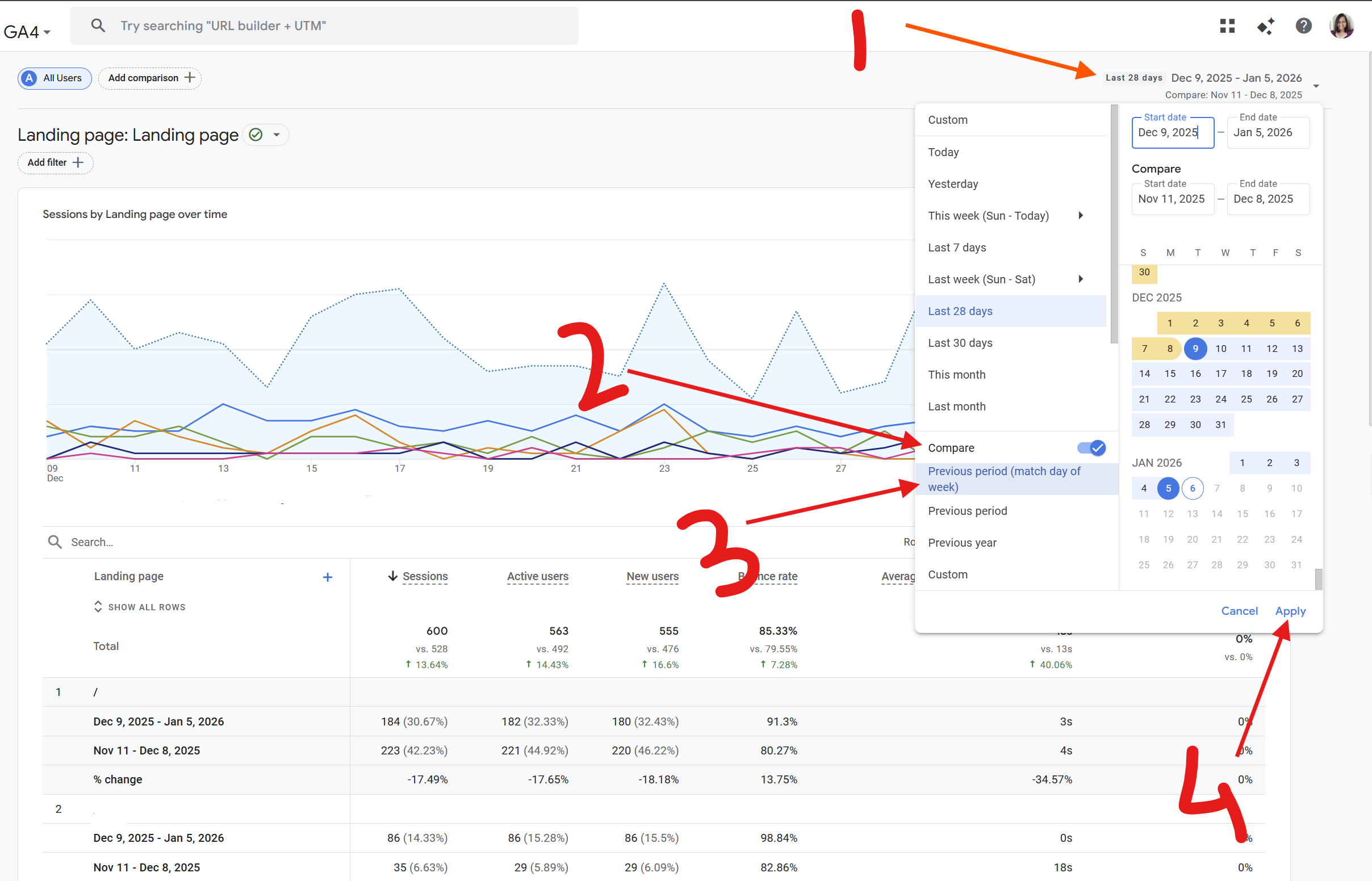Screen dimensions: 1372x881
Task: Select December 31 in the calendar
Action: pos(1220,425)
